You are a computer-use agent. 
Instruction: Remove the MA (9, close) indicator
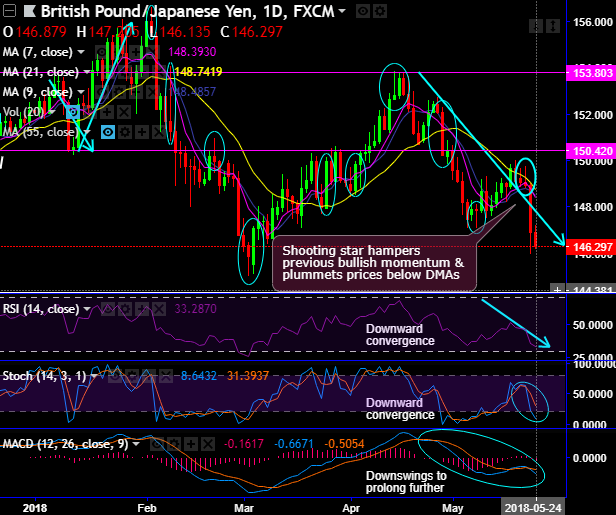[152, 92]
